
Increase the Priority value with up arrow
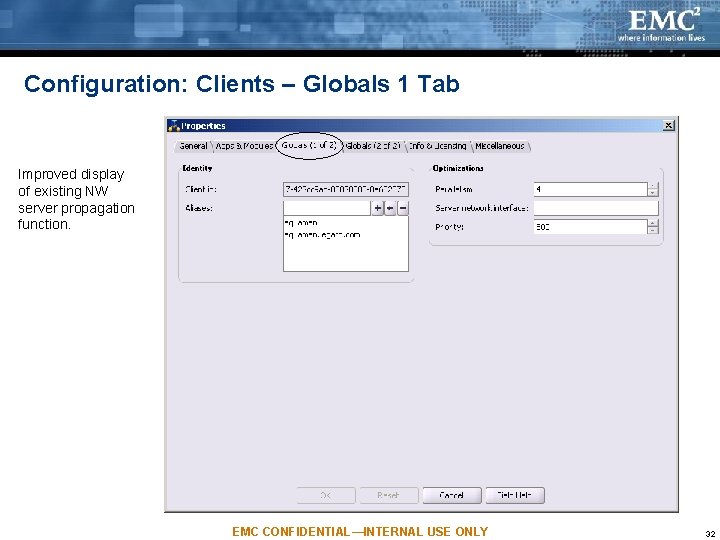pos(653,223)
